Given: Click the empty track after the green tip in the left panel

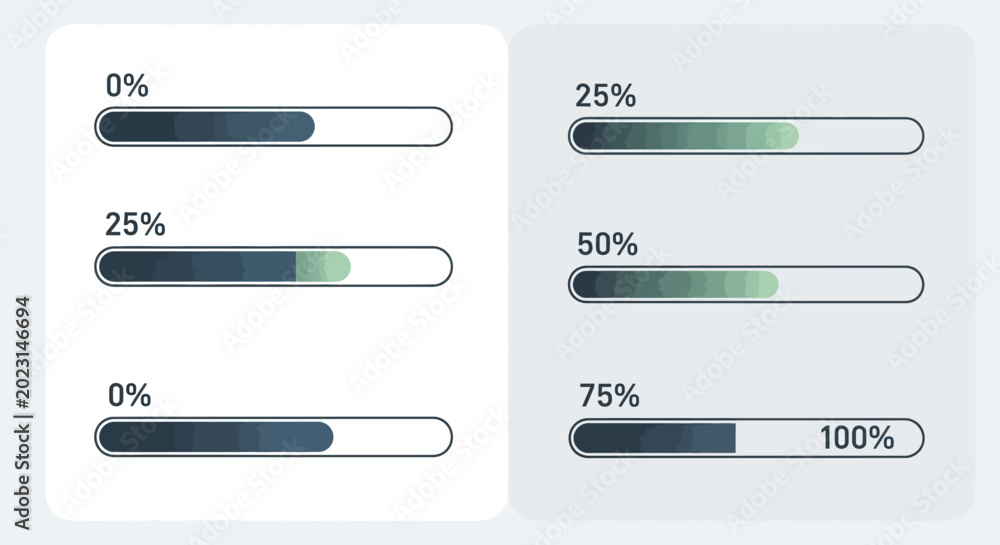Looking at the screenshot, I should pyautogui.click(x=399, y=266).
